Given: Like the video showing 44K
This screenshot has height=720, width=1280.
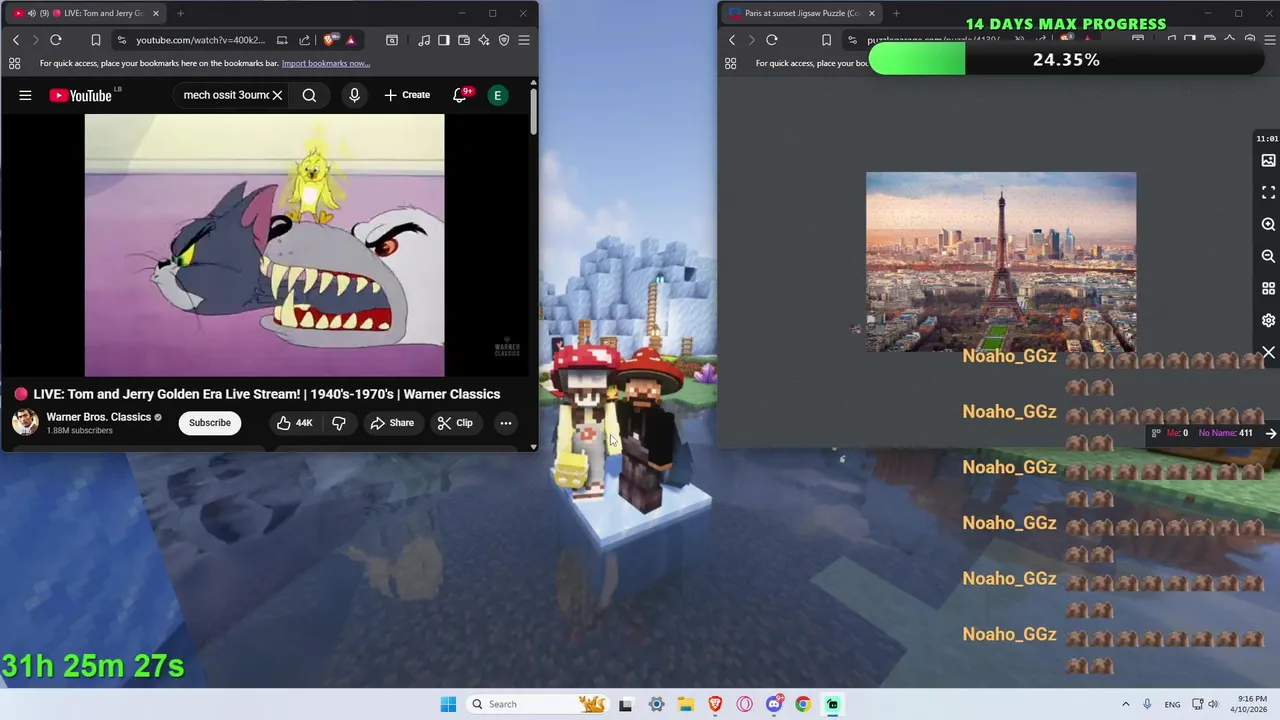Looking at the screenshot, I should [294, 422].
